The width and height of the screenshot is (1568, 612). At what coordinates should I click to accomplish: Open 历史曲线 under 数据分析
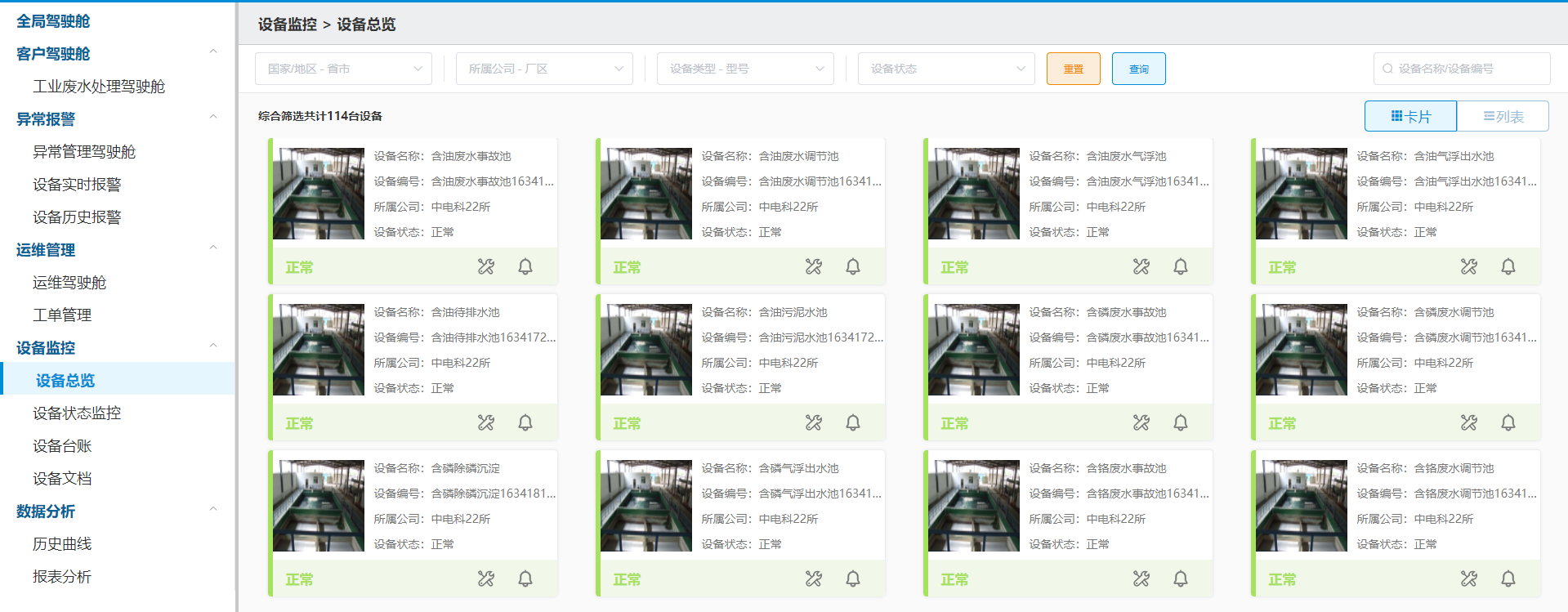click(62, 544)
